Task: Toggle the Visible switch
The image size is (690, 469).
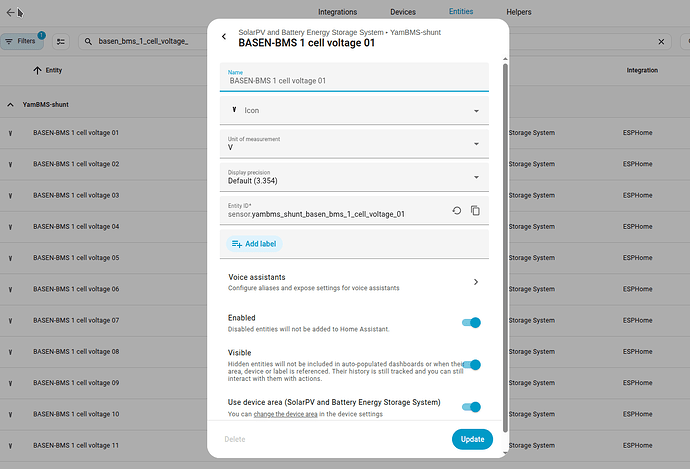Action: click(x=471, y=365)
